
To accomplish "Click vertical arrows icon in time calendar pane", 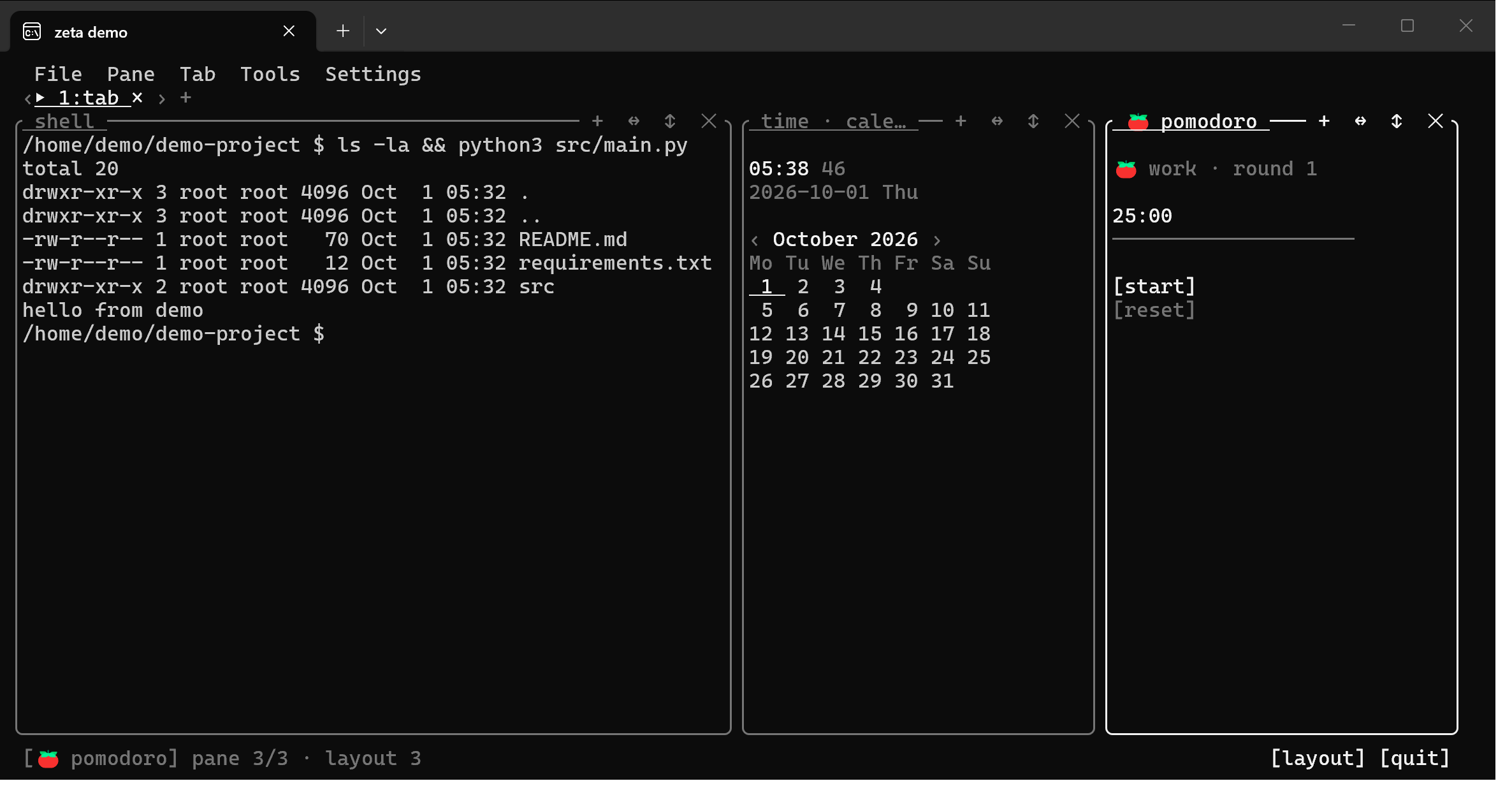I will coord(1033,121).
